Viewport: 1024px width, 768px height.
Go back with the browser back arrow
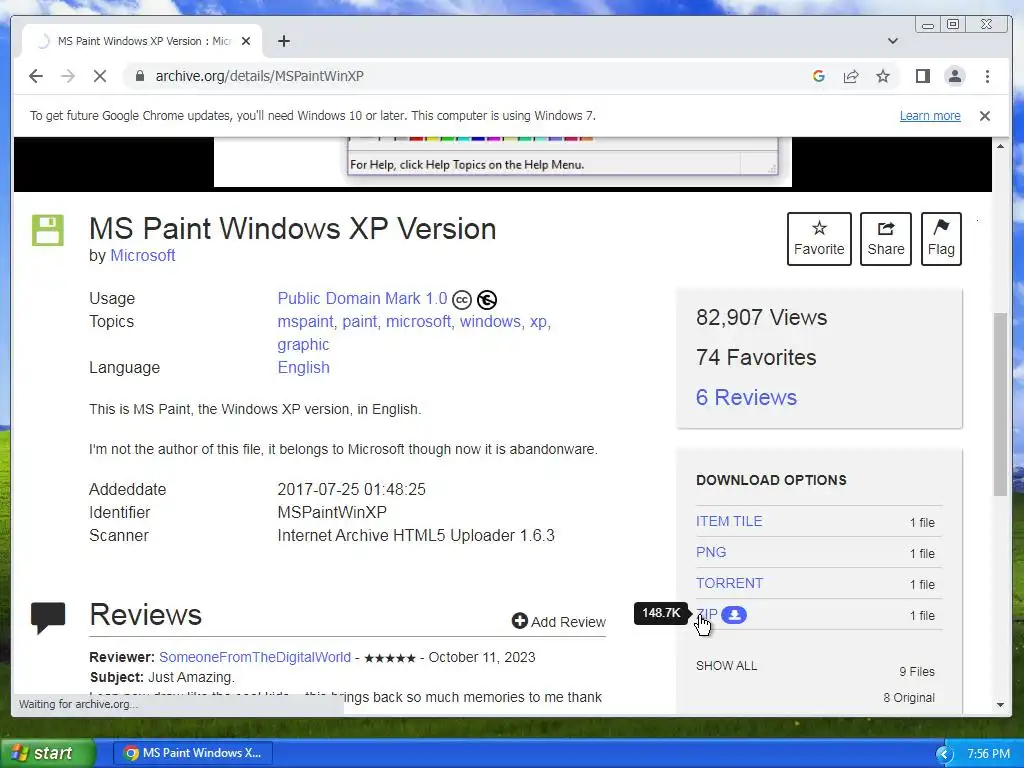pos(36,76)
